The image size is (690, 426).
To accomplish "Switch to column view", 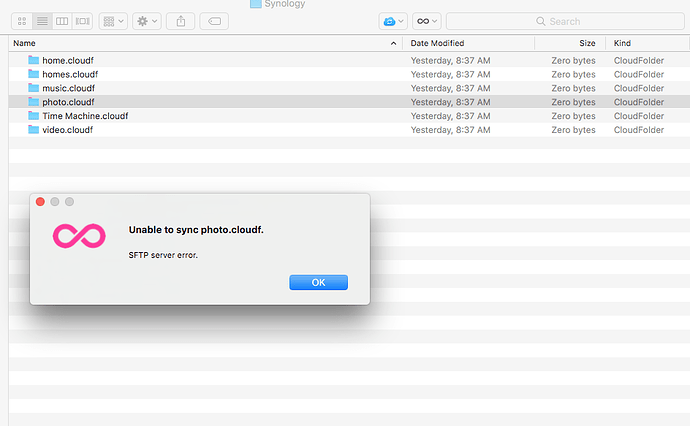I will pos(62,21).
